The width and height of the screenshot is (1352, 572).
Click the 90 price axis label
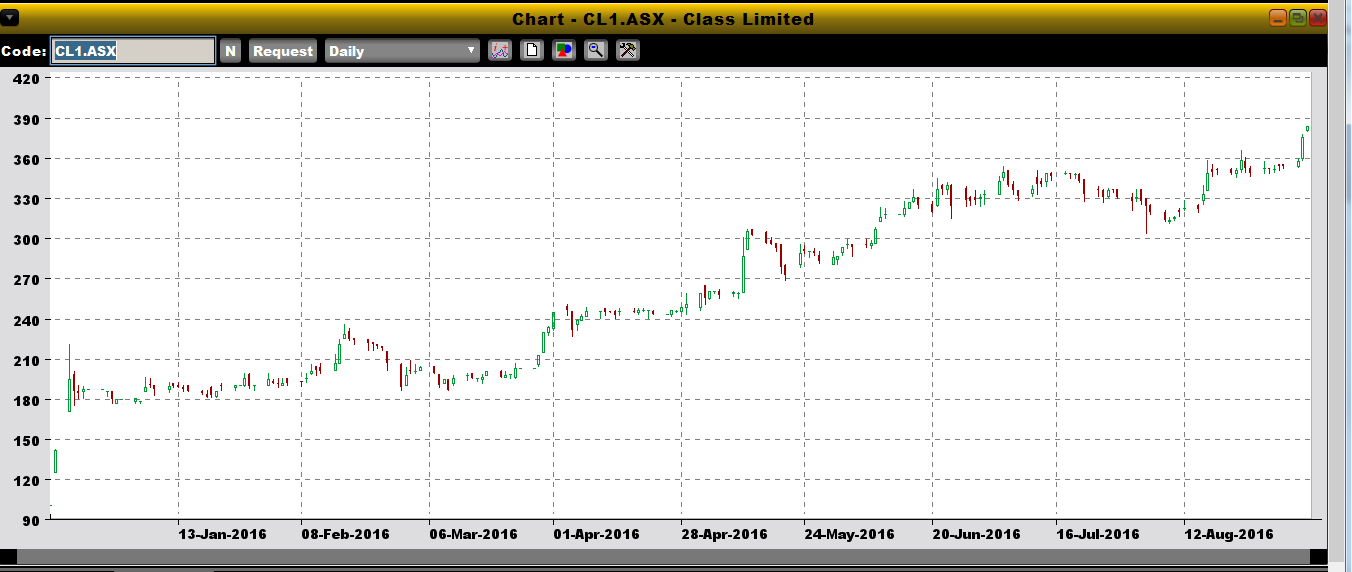(29, 520)
